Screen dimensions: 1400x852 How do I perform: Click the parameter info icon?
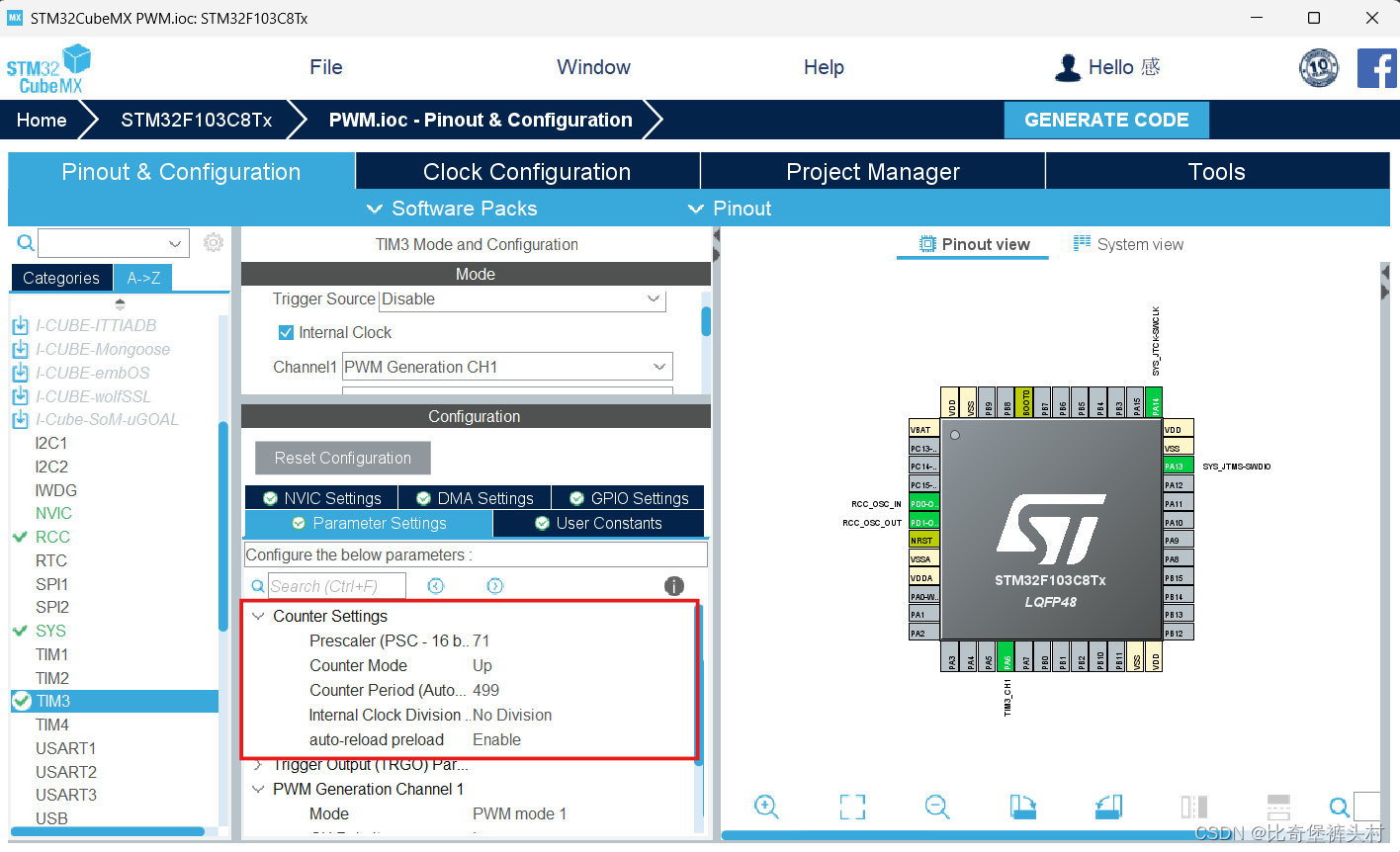pos(674,586)
